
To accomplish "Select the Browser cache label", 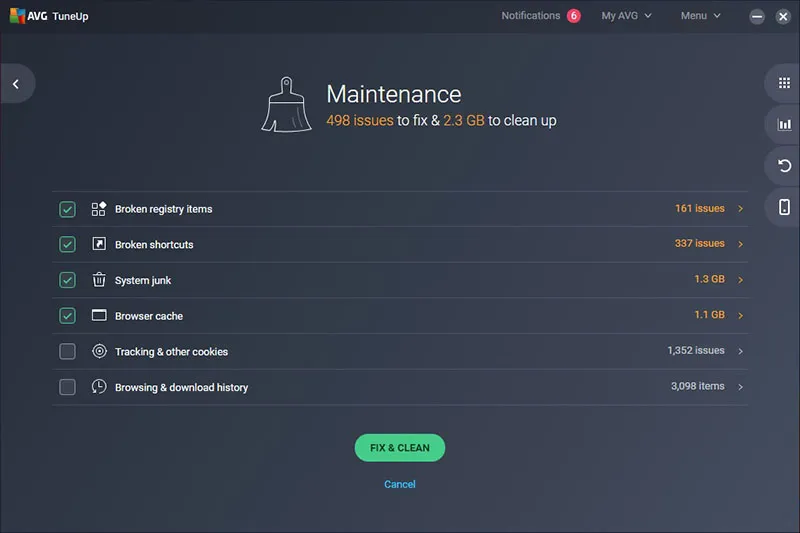I will click(149, 316).
